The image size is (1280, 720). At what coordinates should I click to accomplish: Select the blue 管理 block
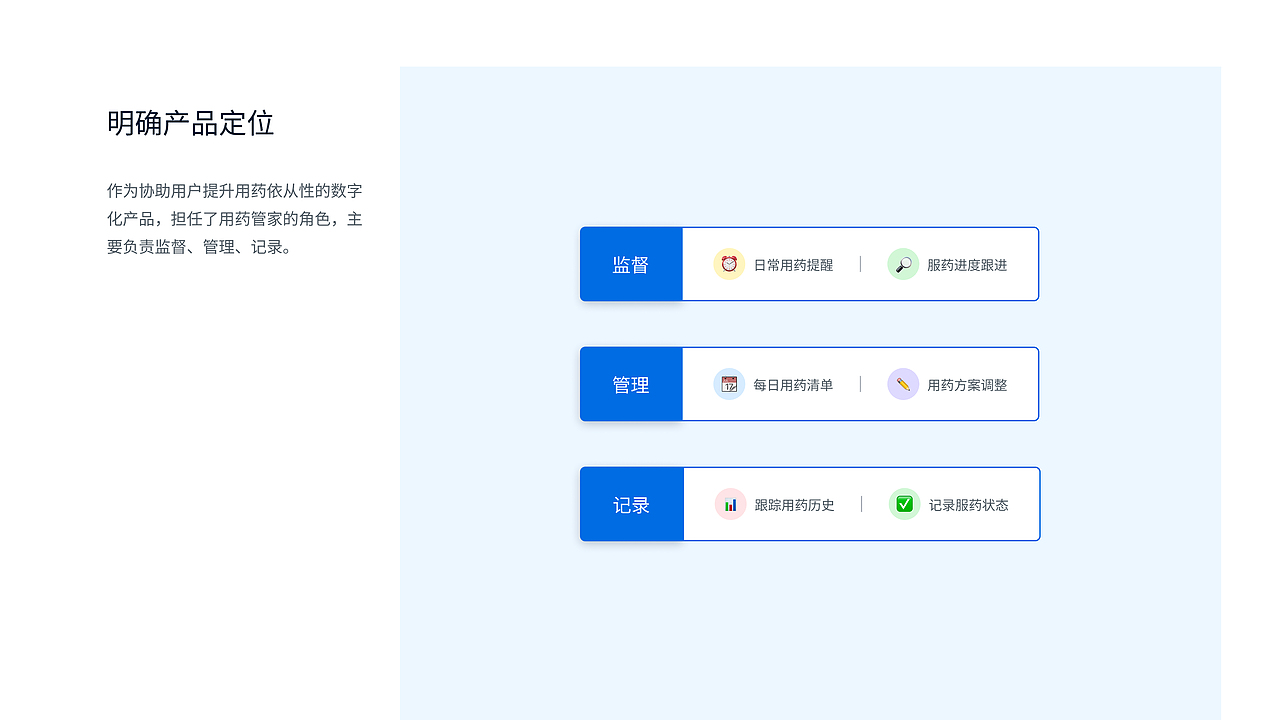pos(631,384)
